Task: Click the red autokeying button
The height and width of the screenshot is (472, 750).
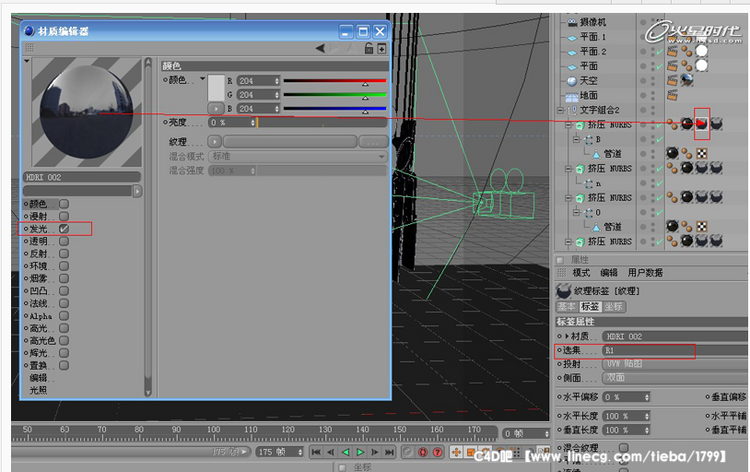Action: click(423, 451)
